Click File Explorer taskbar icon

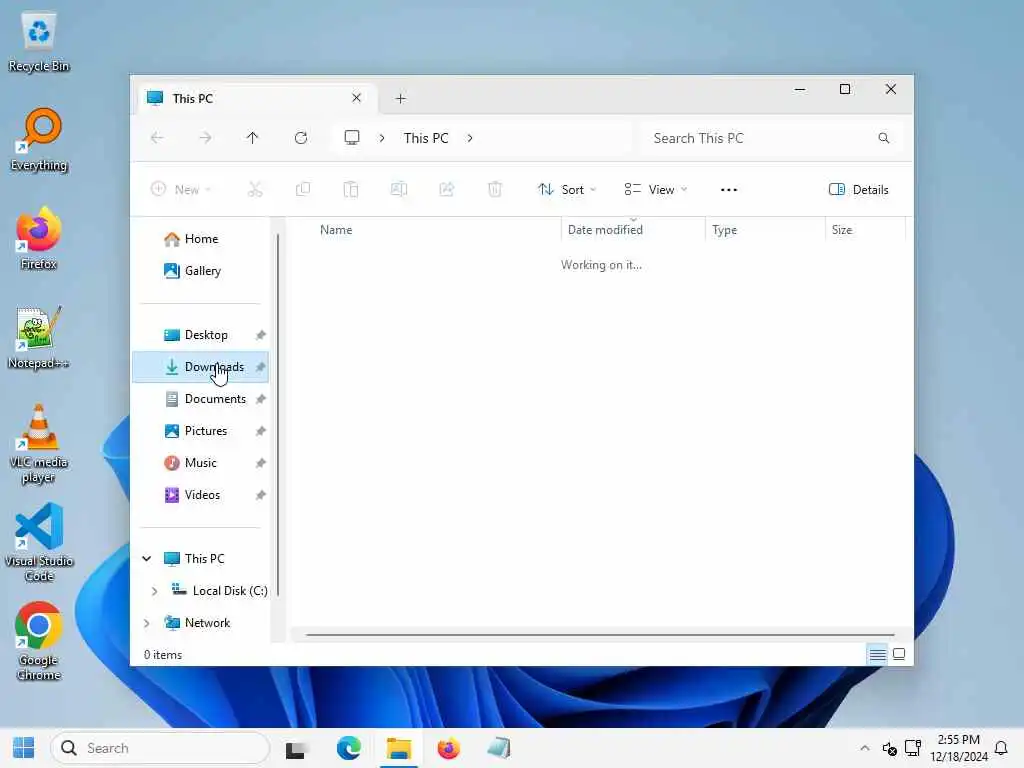(398, 748)
